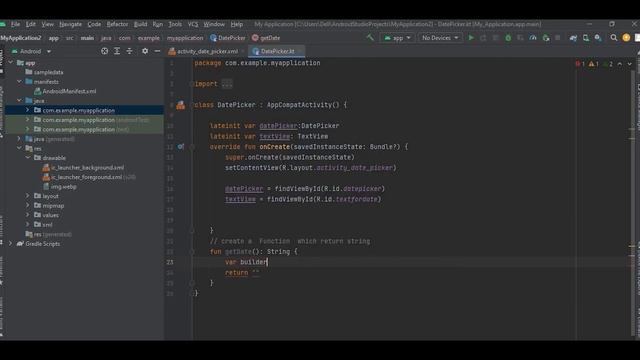The height and width of the screenshot is (360, 640).
Task: Go to next highlighted error arrow
Action: pos(629,64)
